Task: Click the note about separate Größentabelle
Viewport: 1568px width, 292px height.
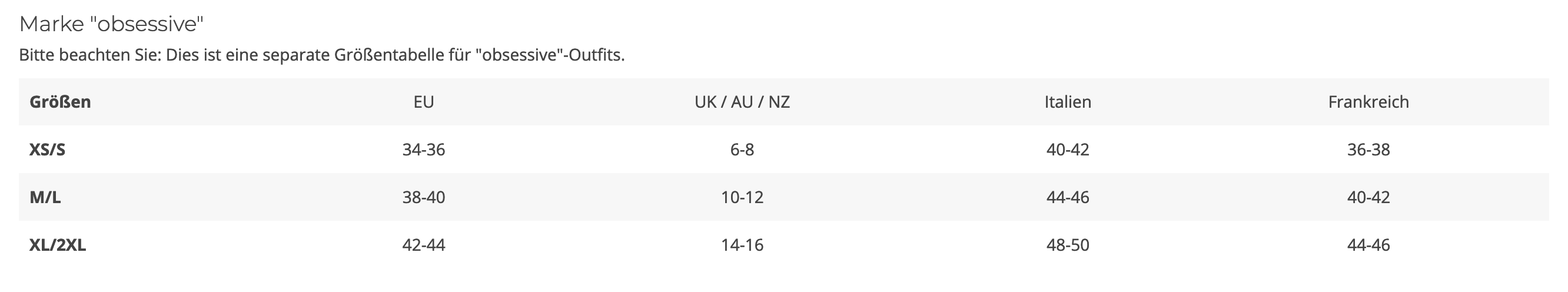Action: pyautogui.click(x=322, y=55)
